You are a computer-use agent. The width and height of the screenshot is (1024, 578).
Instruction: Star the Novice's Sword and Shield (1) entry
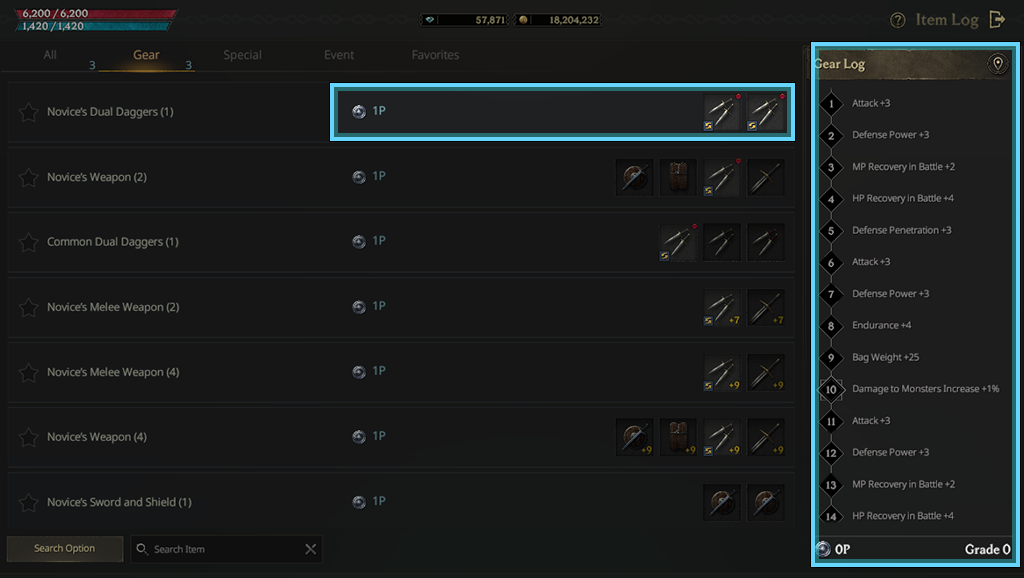[29, 502]
